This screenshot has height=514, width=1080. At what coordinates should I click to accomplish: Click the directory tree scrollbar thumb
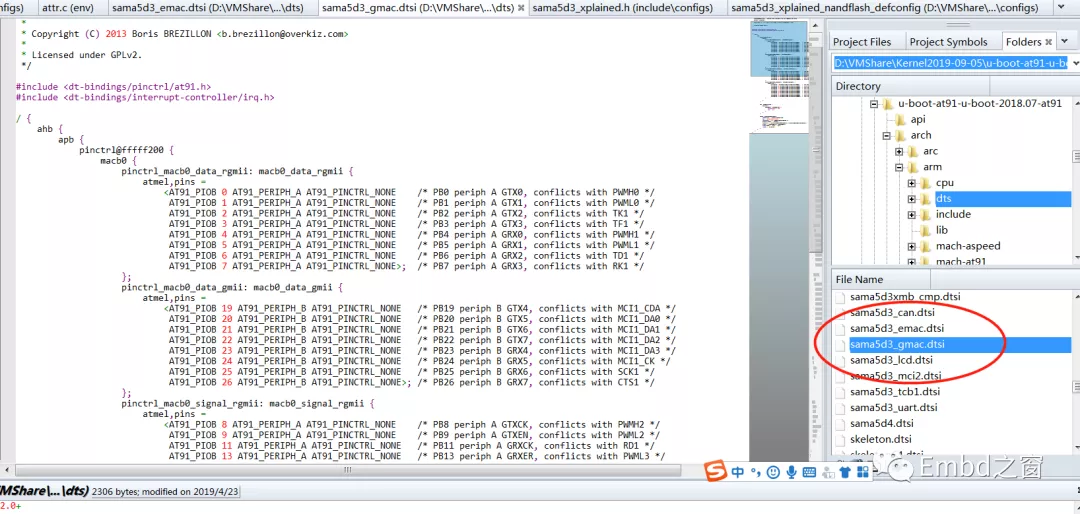1076,158
